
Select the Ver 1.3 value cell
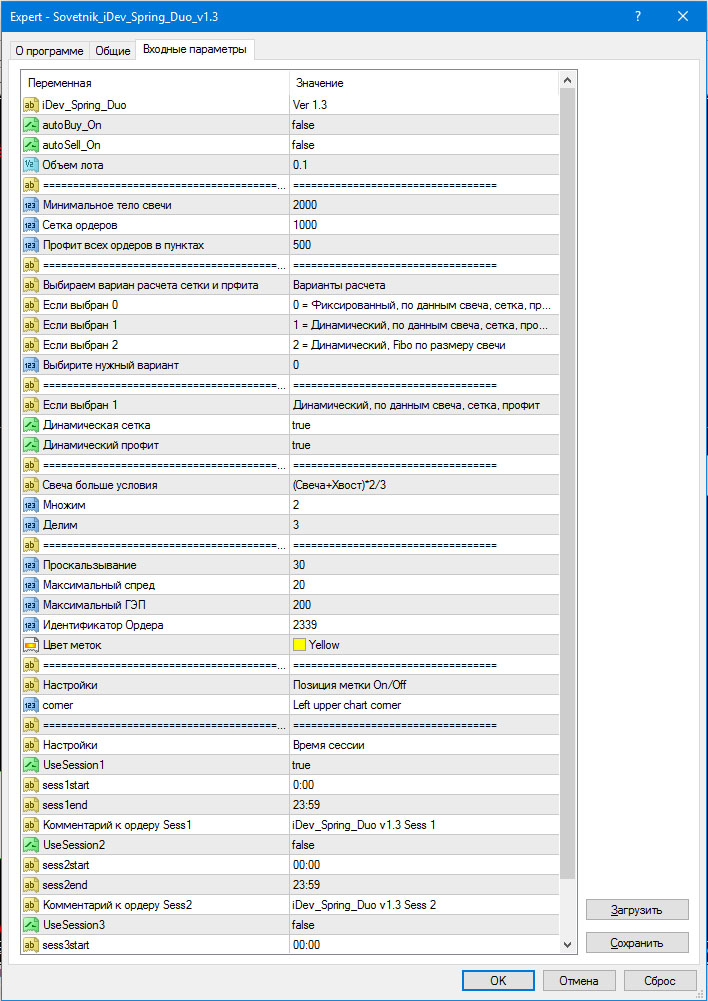click(424, 105)
